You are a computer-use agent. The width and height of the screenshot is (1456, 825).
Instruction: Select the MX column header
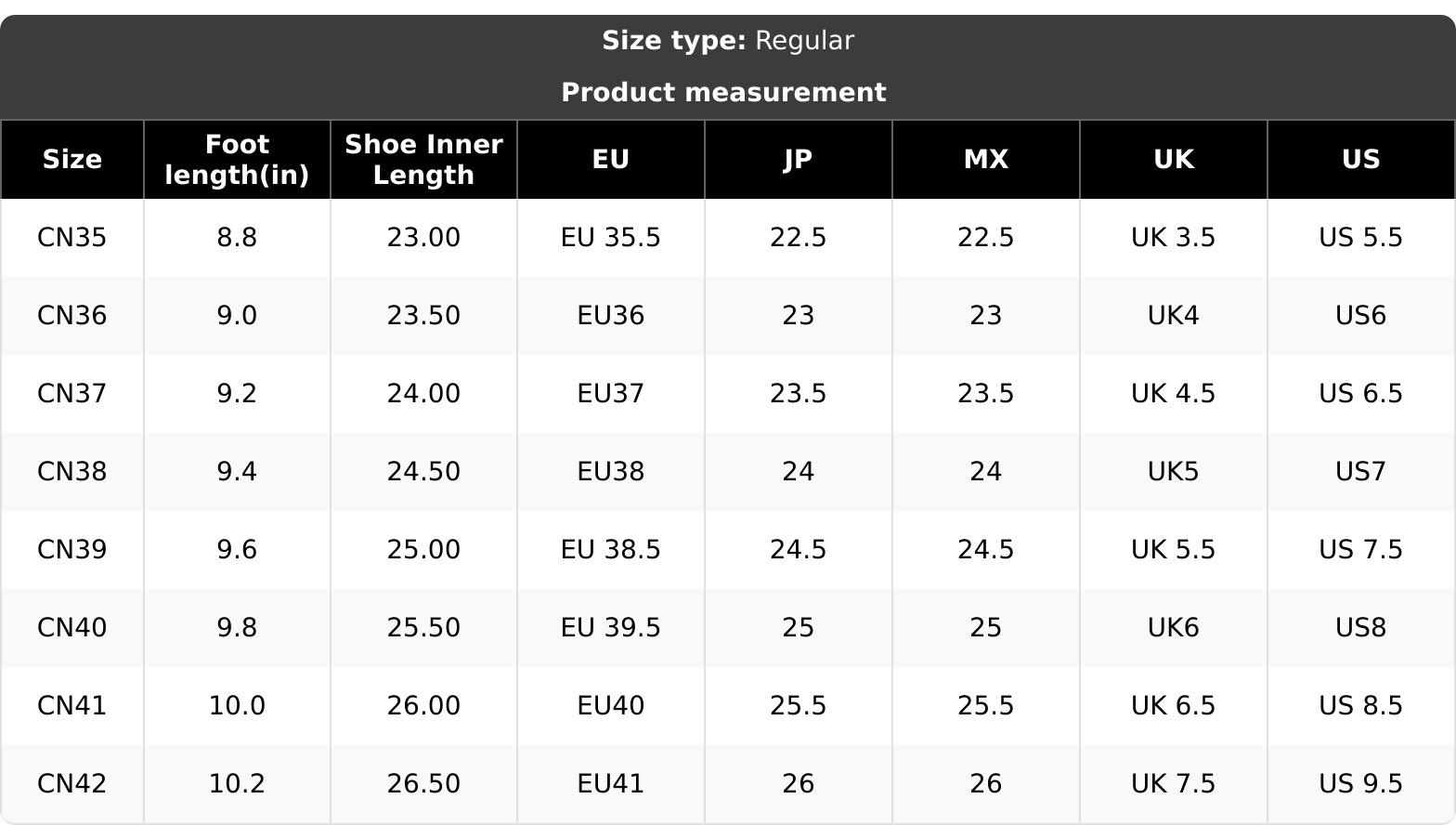coord(986,160)
